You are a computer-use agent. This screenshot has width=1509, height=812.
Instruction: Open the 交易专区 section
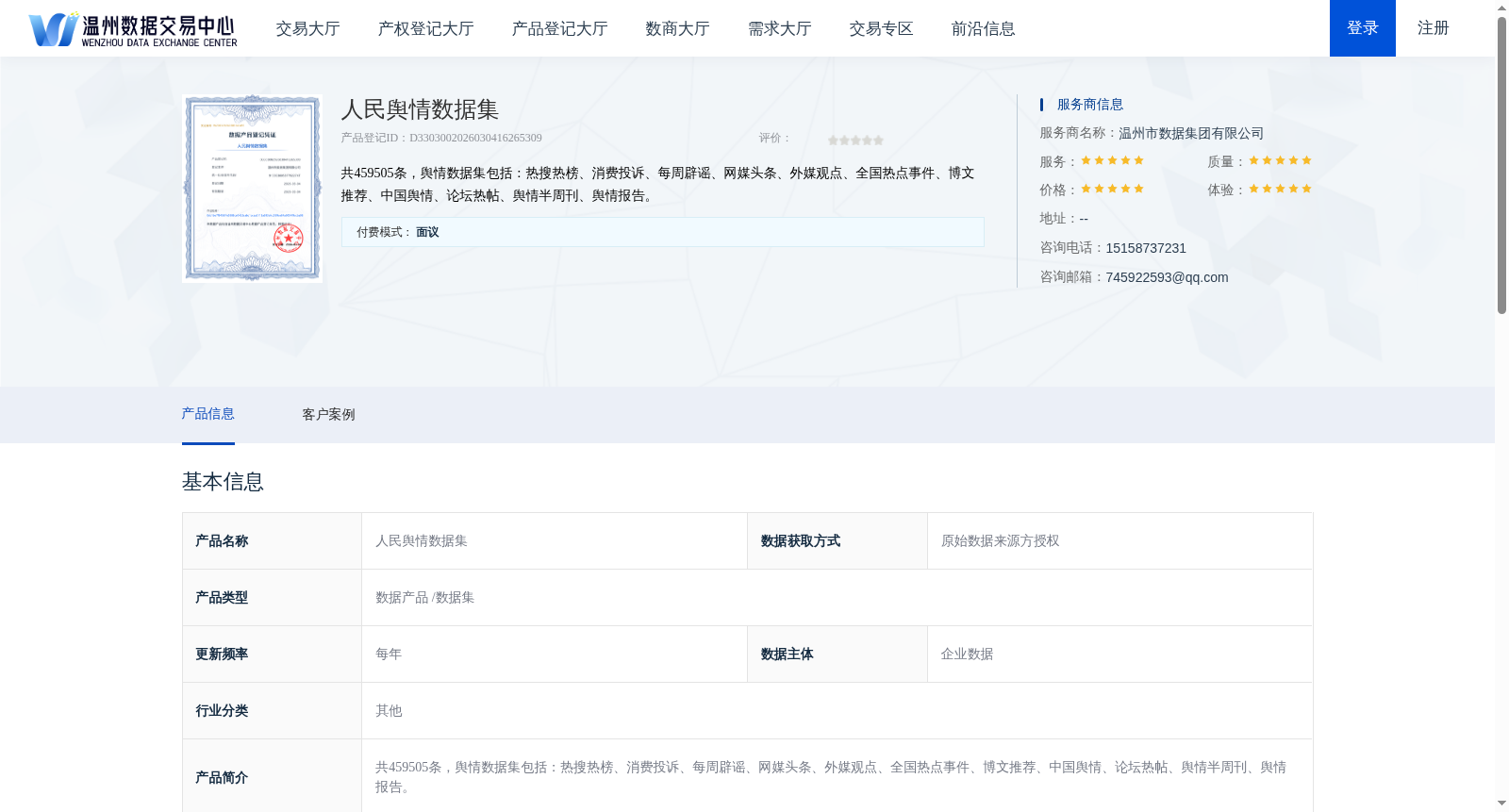[x=881, y=29]
